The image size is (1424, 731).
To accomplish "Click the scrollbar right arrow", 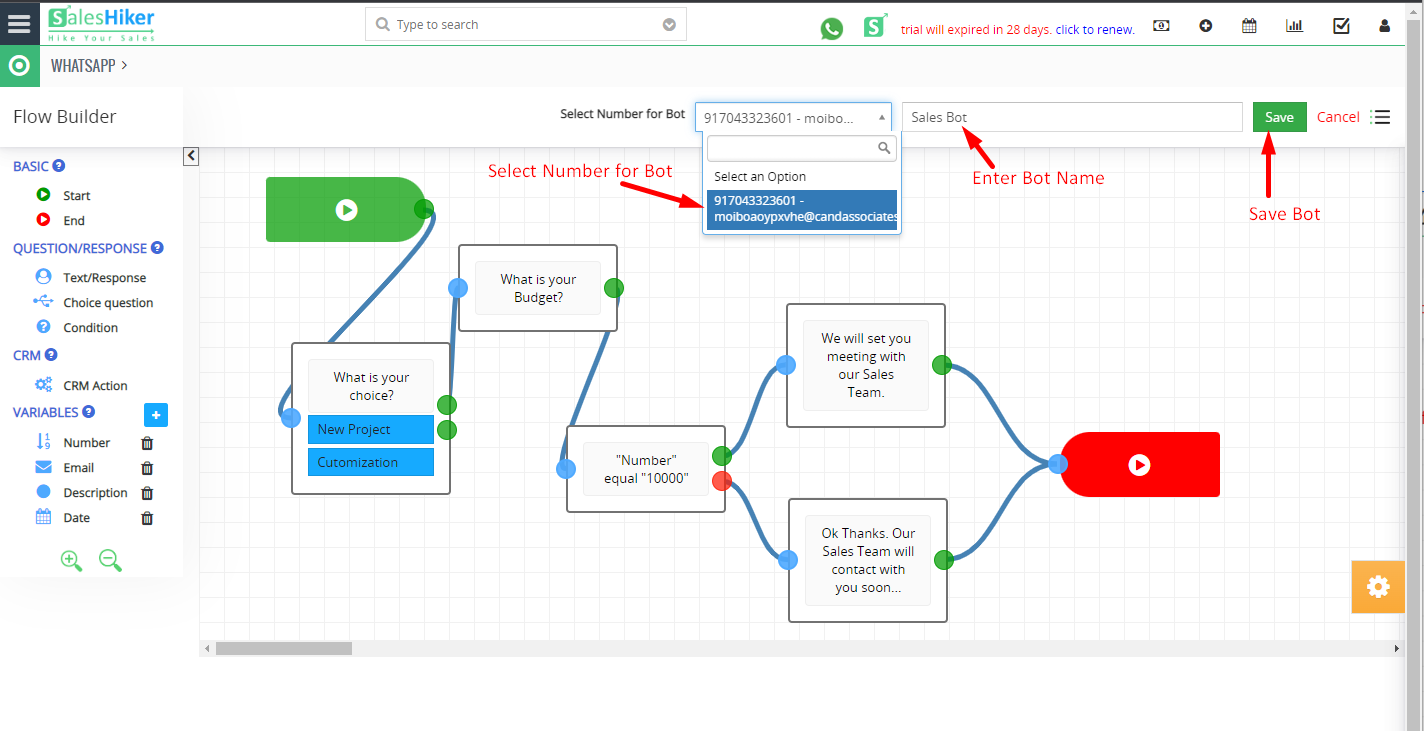I will click(1398, 648).
